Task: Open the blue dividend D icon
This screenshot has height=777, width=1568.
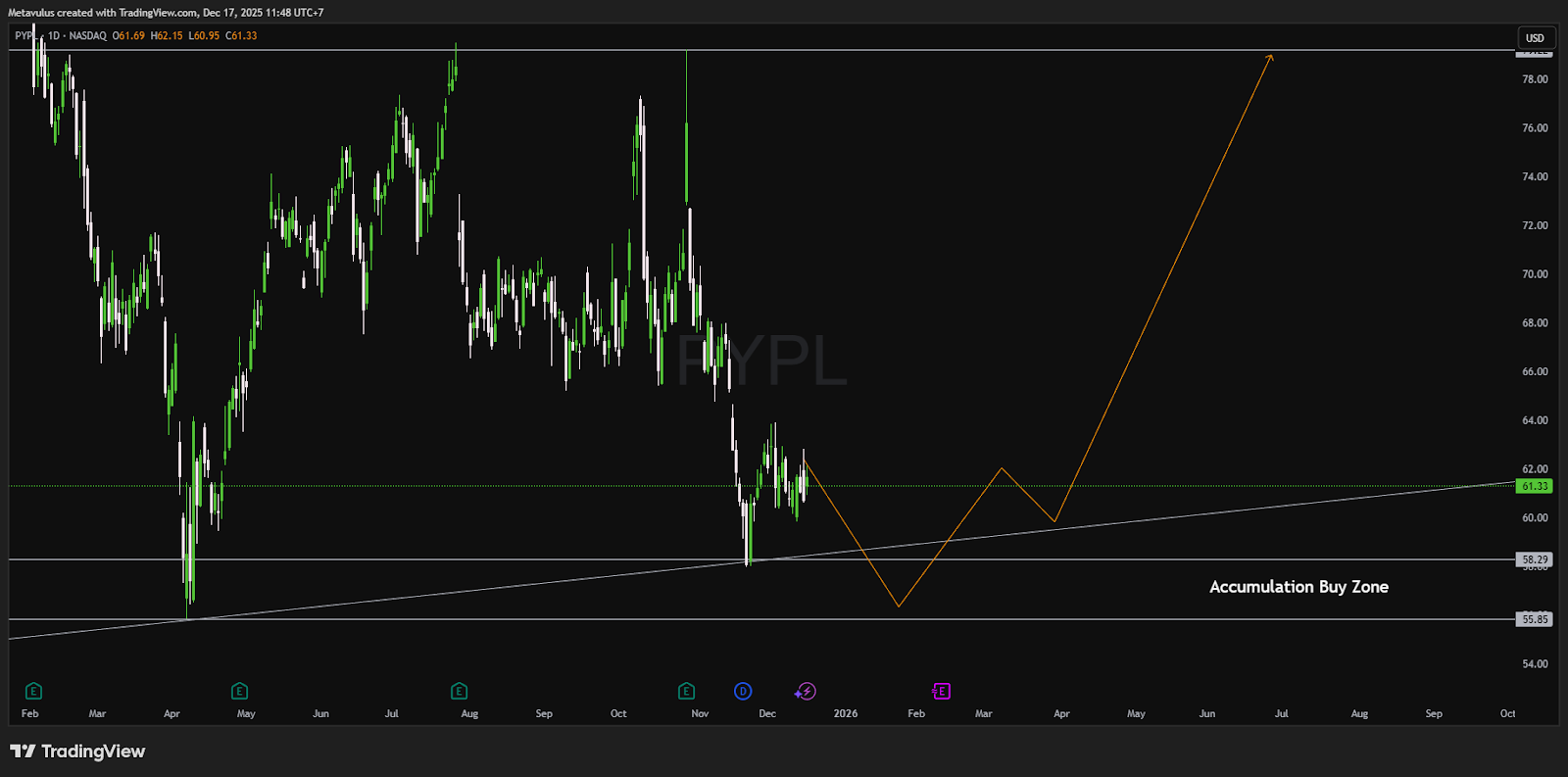Action: tap(743, 691)
